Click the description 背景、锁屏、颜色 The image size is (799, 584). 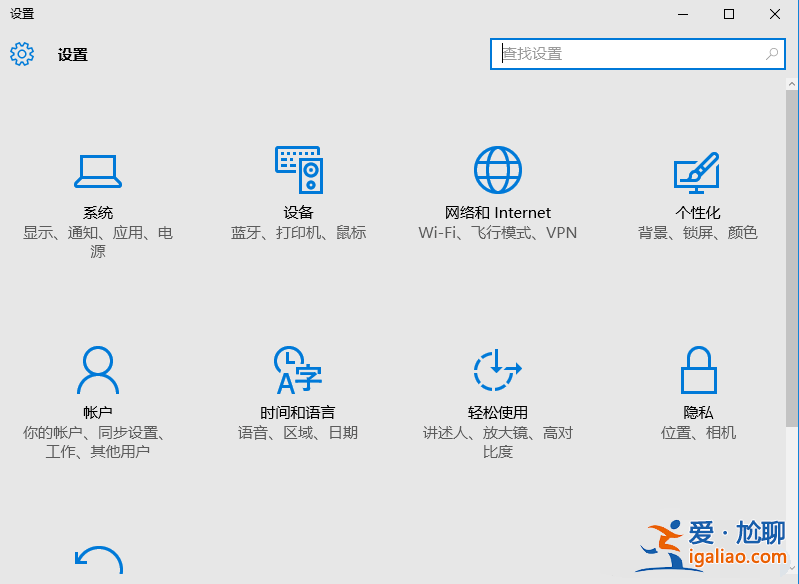click(698, 233)
